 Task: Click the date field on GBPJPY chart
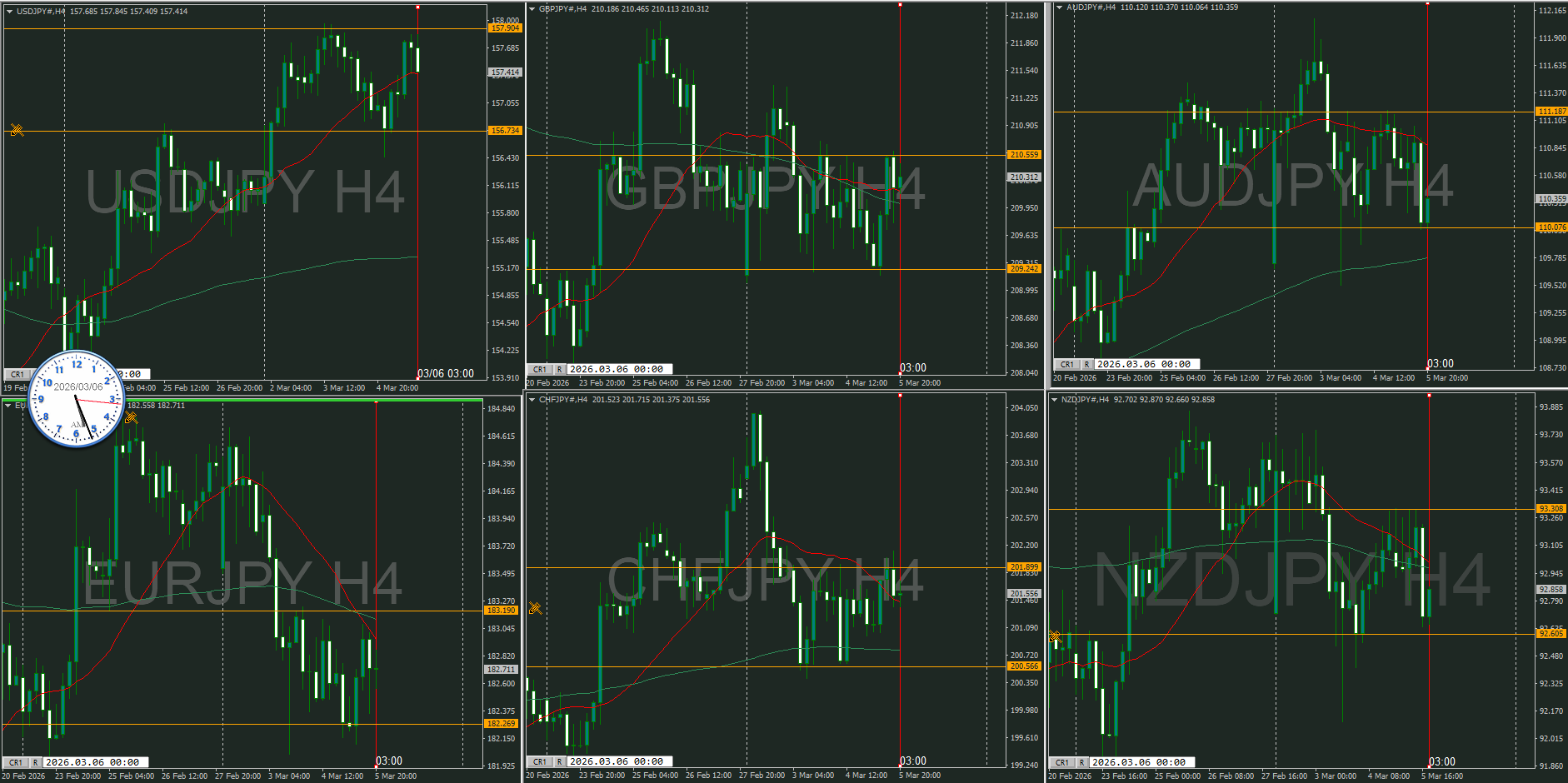point(618,370)
